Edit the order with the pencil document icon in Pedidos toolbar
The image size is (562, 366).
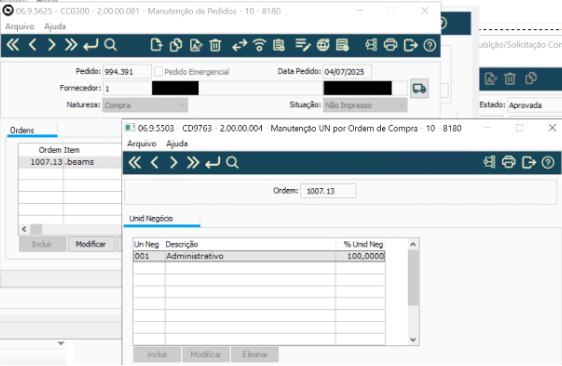point(196,45)
